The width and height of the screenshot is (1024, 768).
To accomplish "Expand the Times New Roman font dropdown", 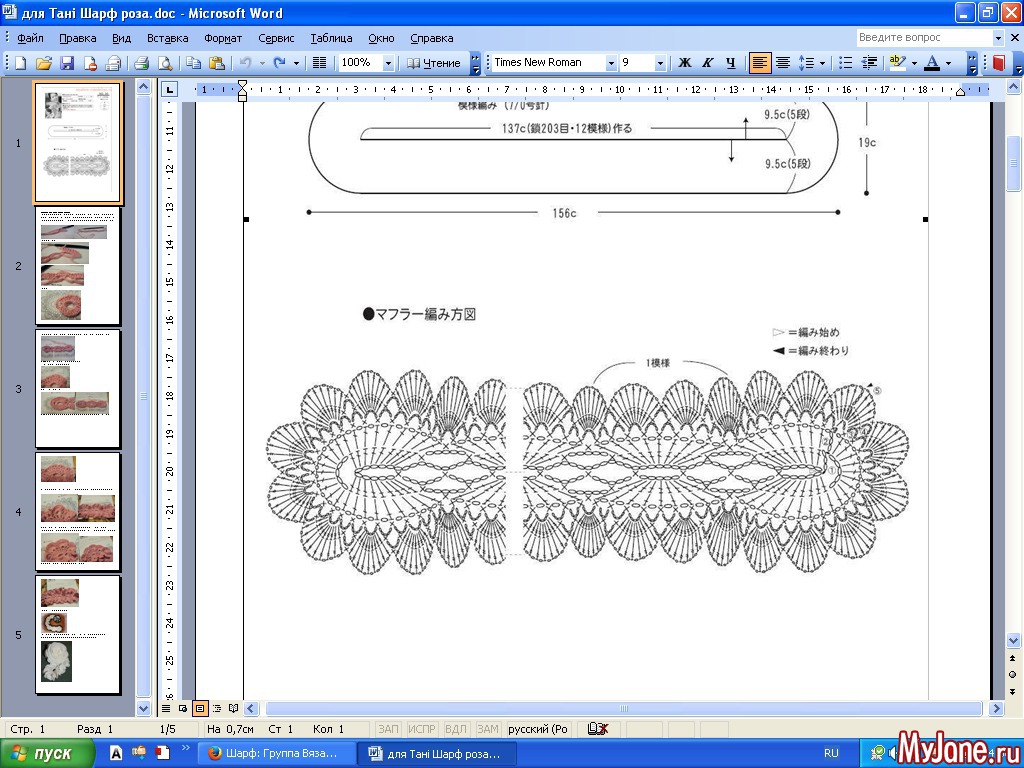I will coord(611,63).
